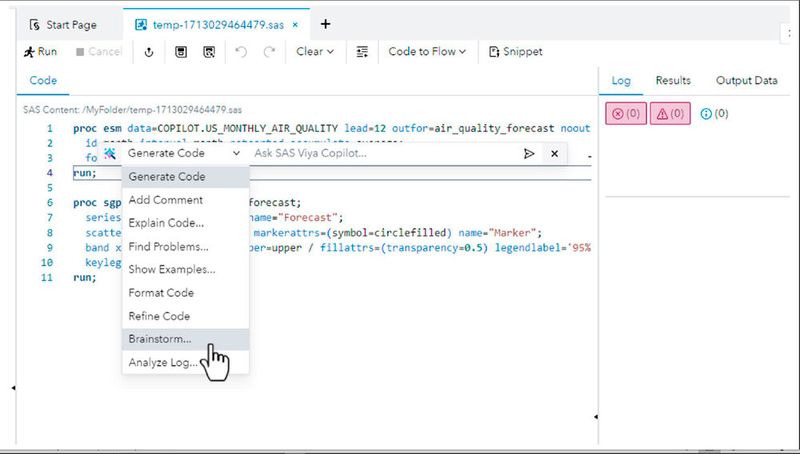
Task: Run the SAS program
Action: [40, 52]
